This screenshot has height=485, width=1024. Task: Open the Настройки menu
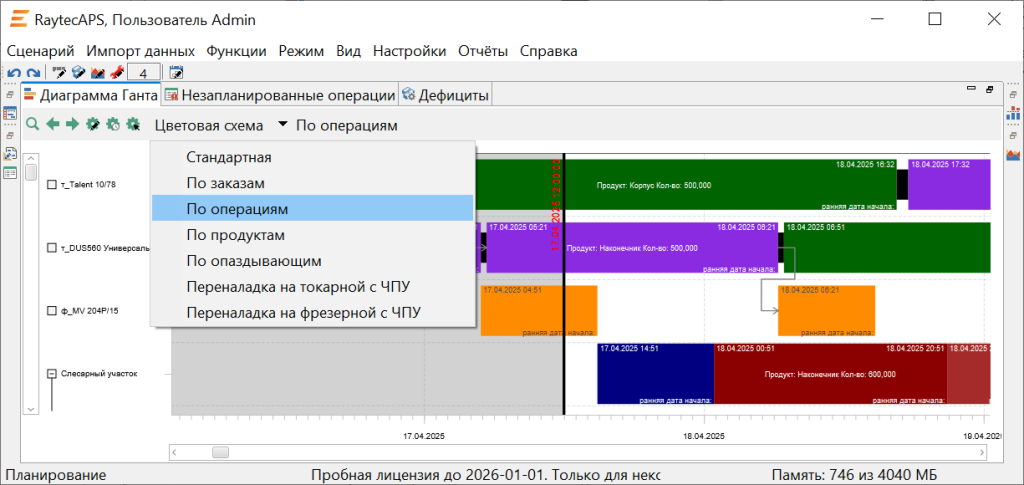409,51
